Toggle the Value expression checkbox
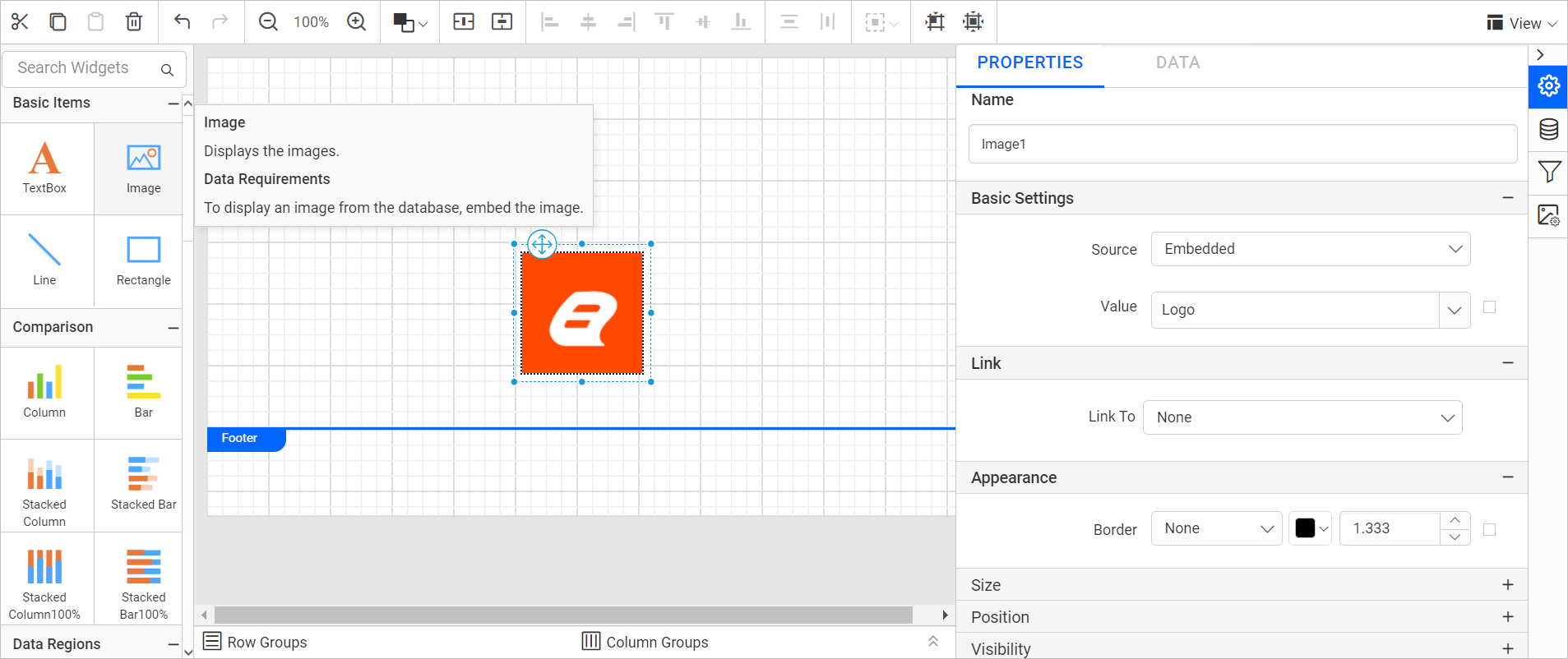This screenshot has height=659, width=1568. click(1489, 306)
